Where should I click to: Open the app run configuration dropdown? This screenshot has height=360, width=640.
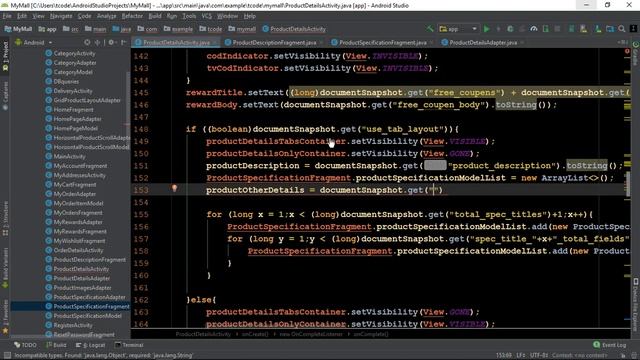tap(458, 29)
